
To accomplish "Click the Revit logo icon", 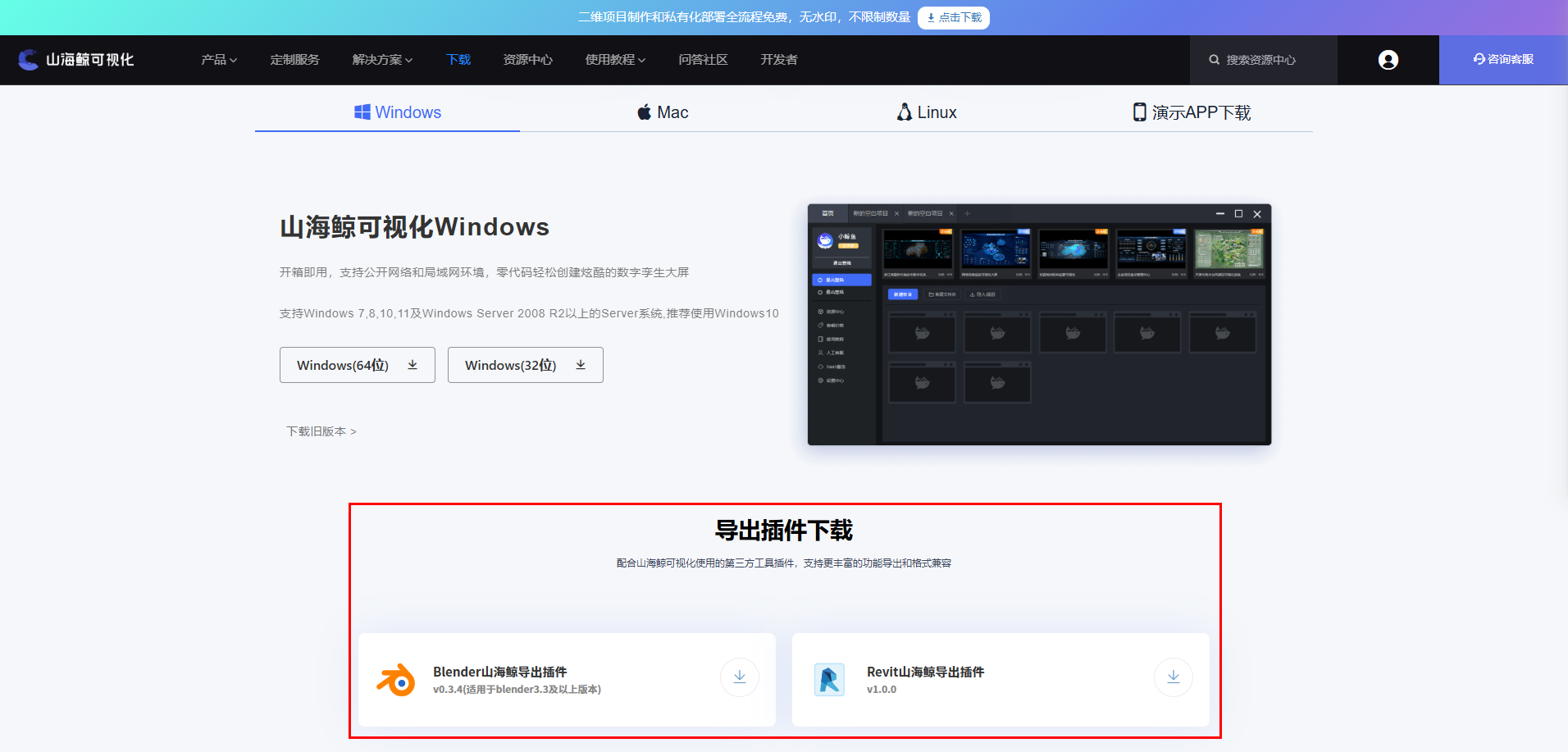I will (x=829, y=680).
